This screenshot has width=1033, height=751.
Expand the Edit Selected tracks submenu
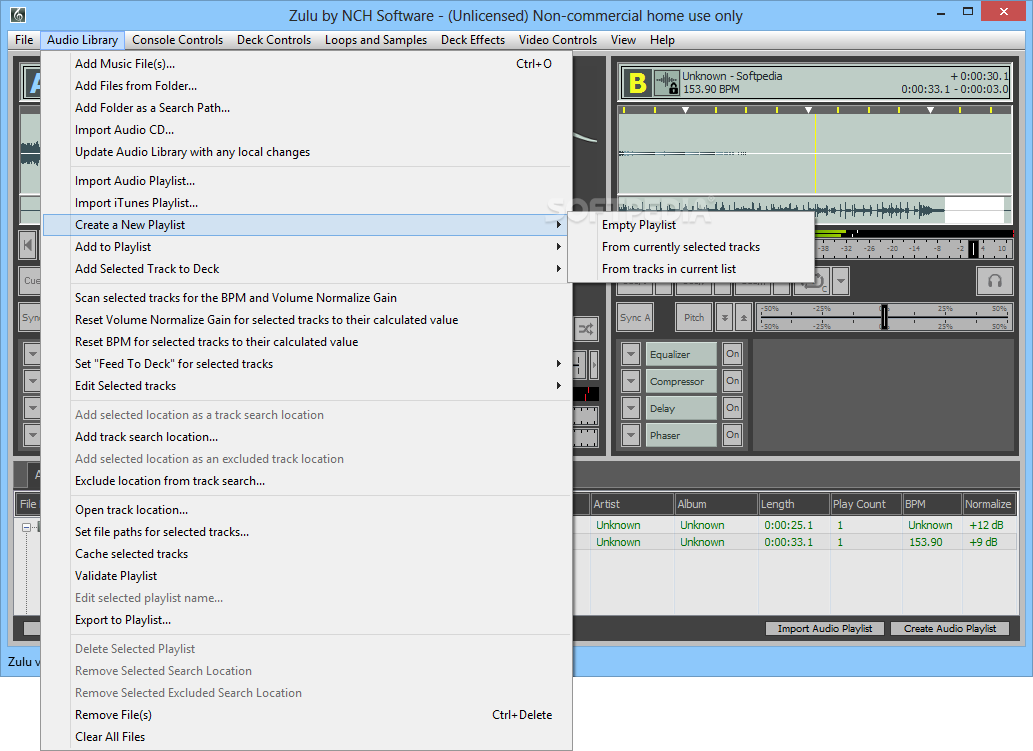tap(306, 386)
